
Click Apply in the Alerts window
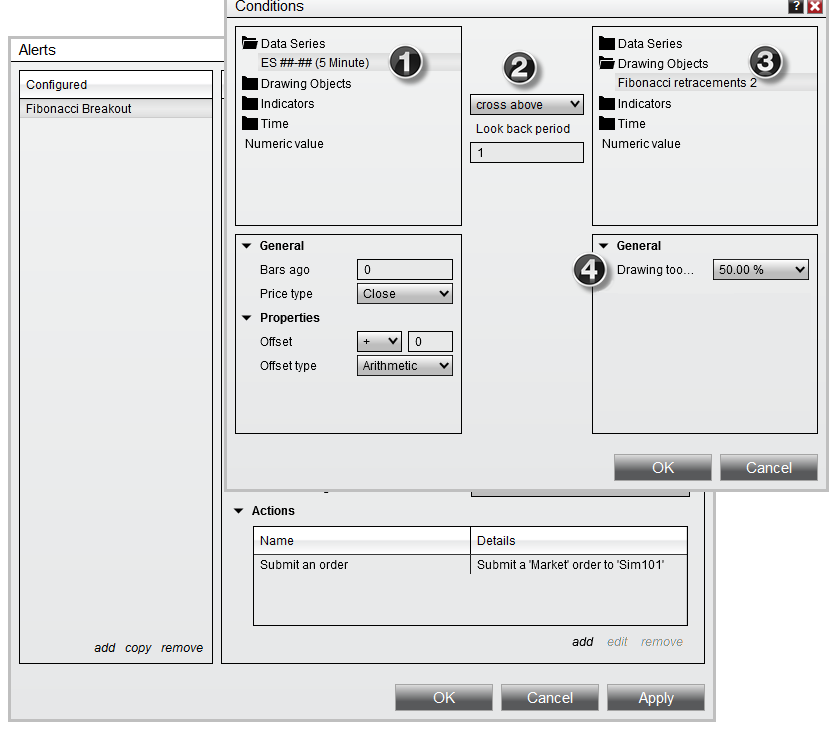[655, 698]
